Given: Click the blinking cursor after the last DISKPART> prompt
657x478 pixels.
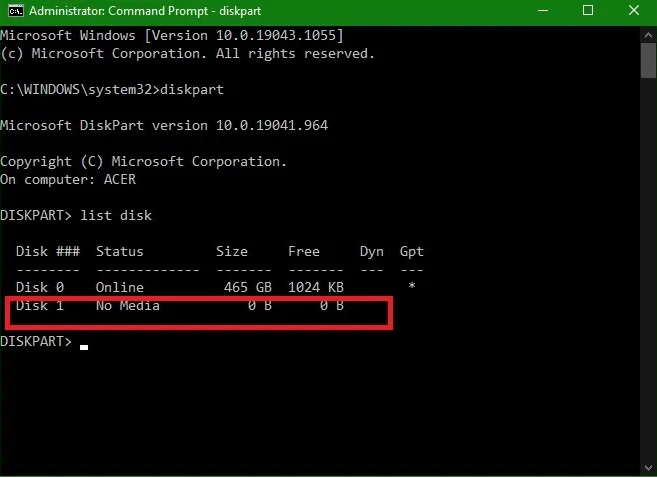Looking at the screenshot, I should 86,347.
